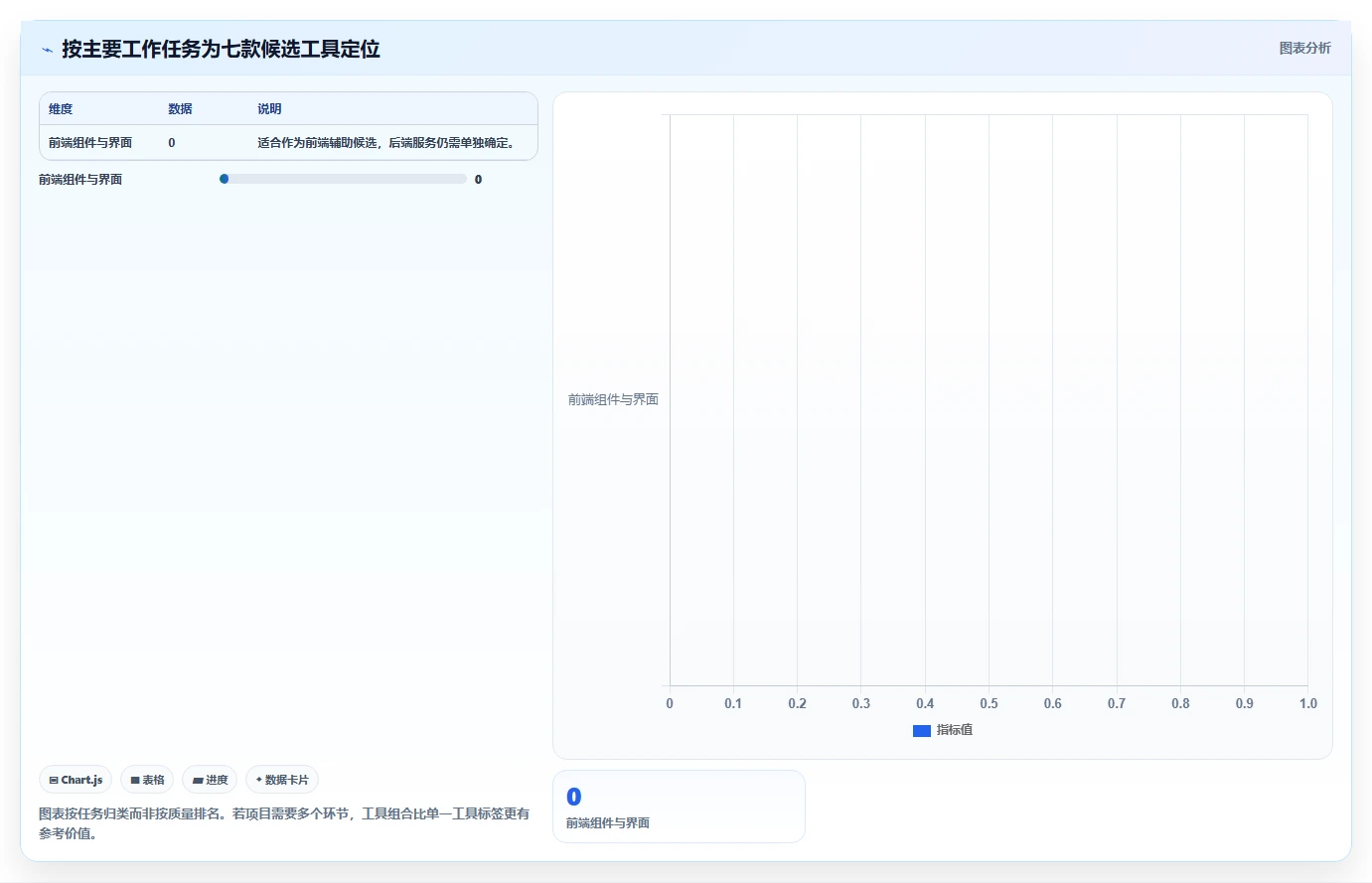Image resolution: width=1372 pixels, height=883 pixels.
Task: Click the 前端组件与界面 progress row label
Action: coord(80,180)
